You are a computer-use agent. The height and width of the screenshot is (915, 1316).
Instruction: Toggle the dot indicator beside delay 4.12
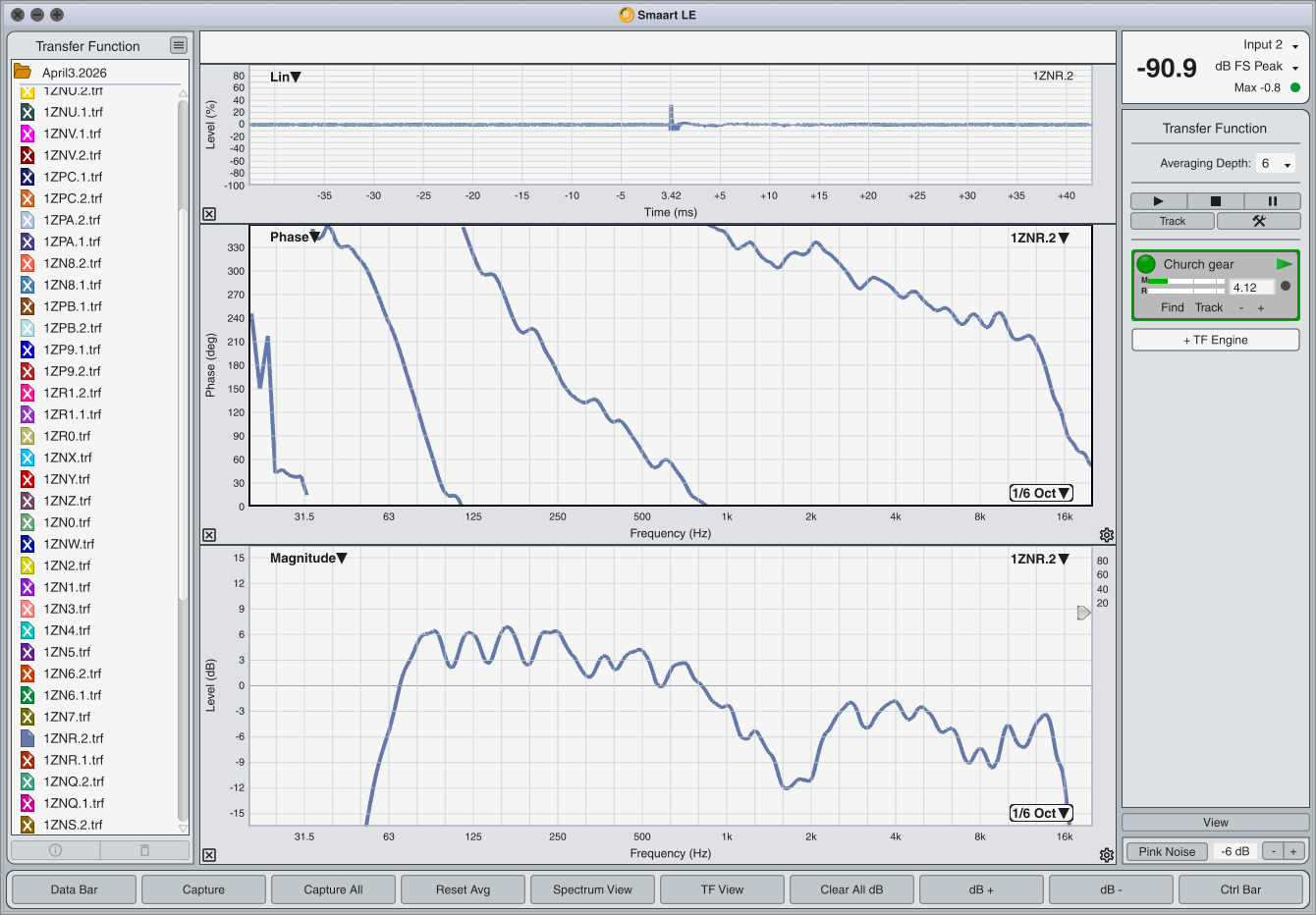1286,287
